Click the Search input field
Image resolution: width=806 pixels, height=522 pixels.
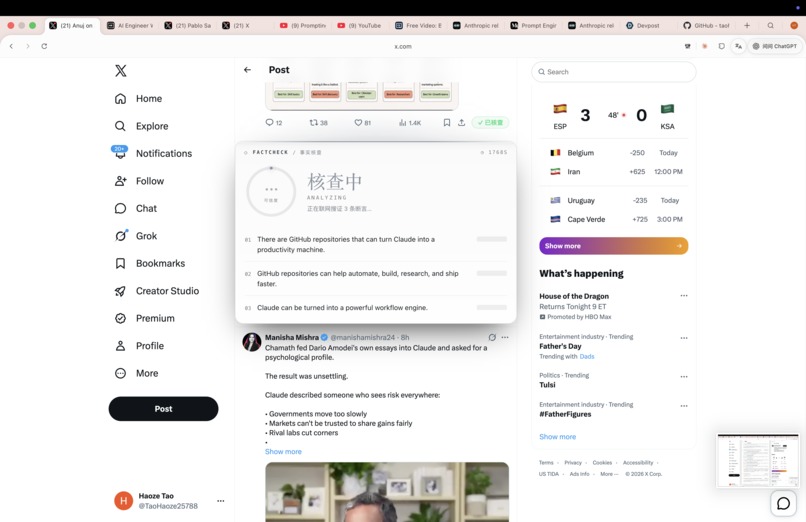tap(614, 72)
